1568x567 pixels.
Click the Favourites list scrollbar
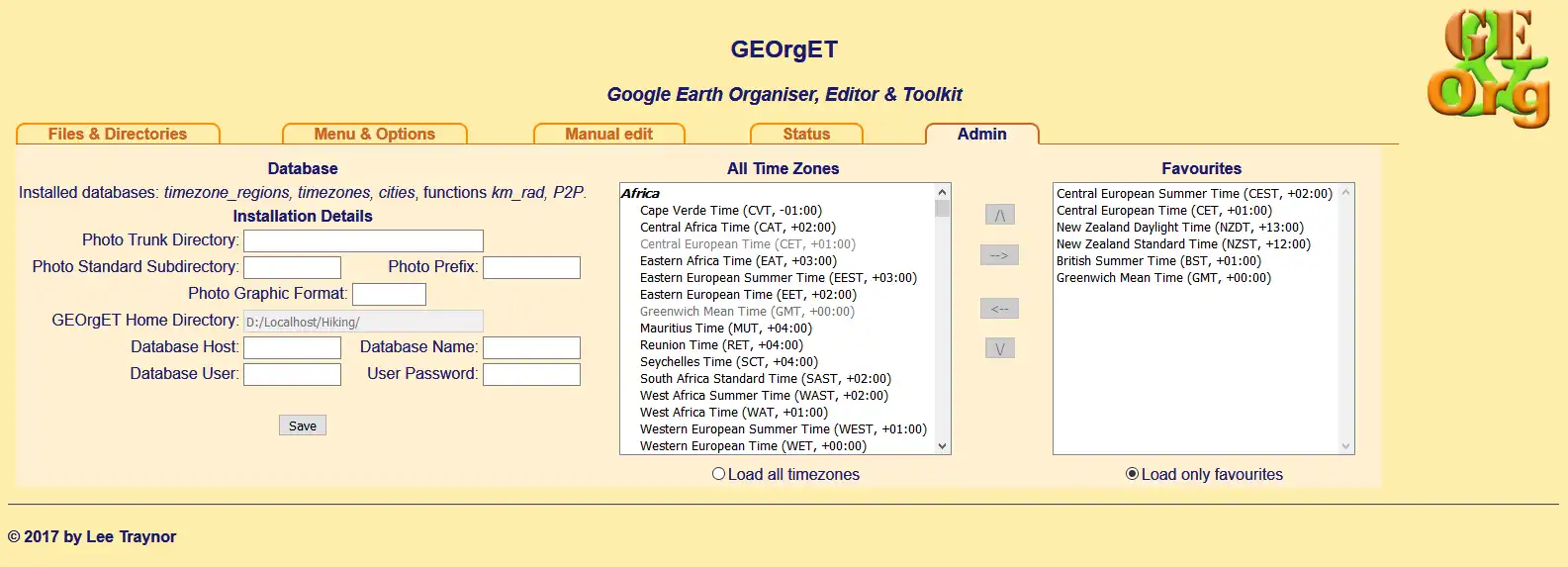click(x=1345, y=319)
